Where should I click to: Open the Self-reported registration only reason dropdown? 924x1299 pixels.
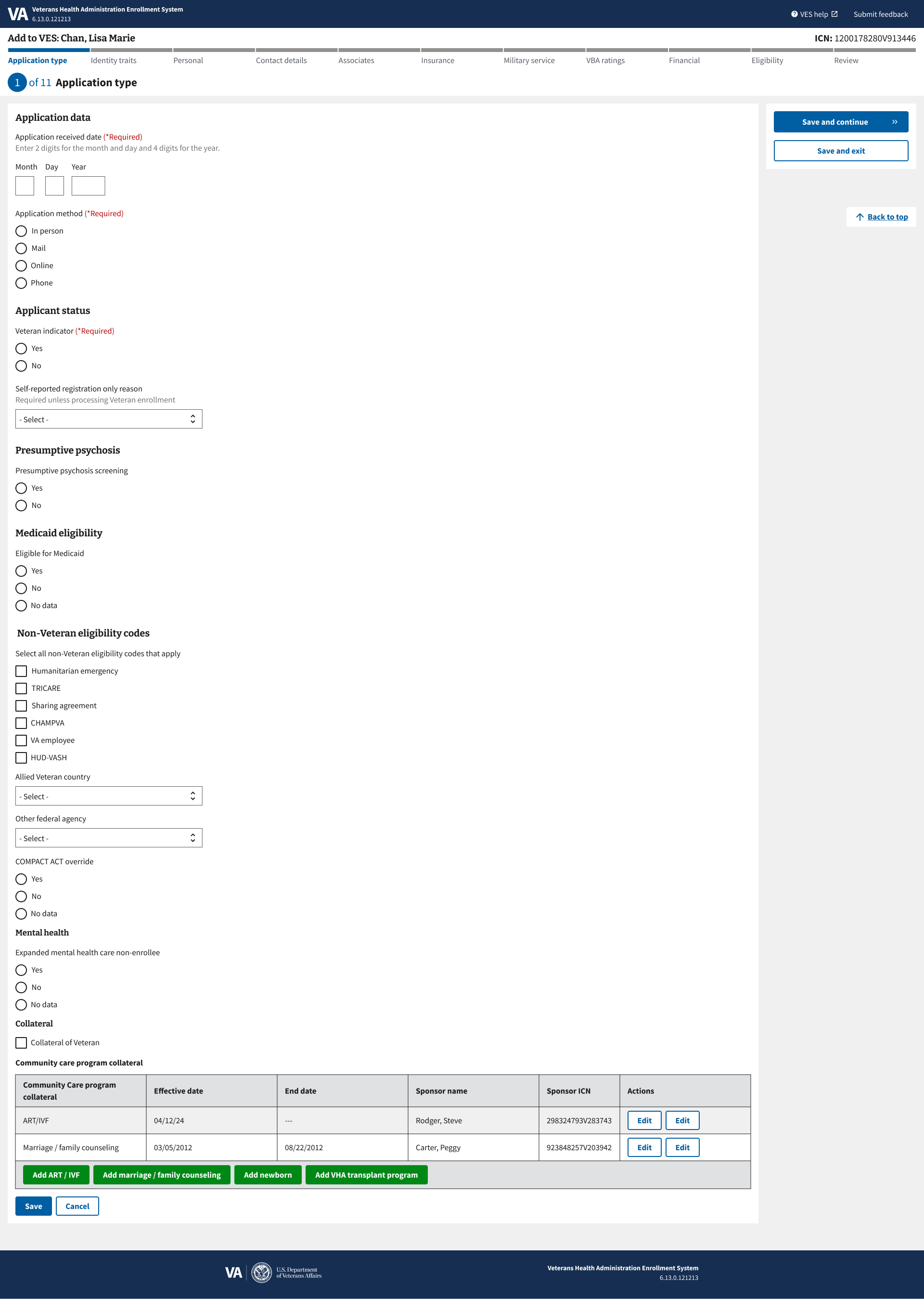[x=109, y=419]
